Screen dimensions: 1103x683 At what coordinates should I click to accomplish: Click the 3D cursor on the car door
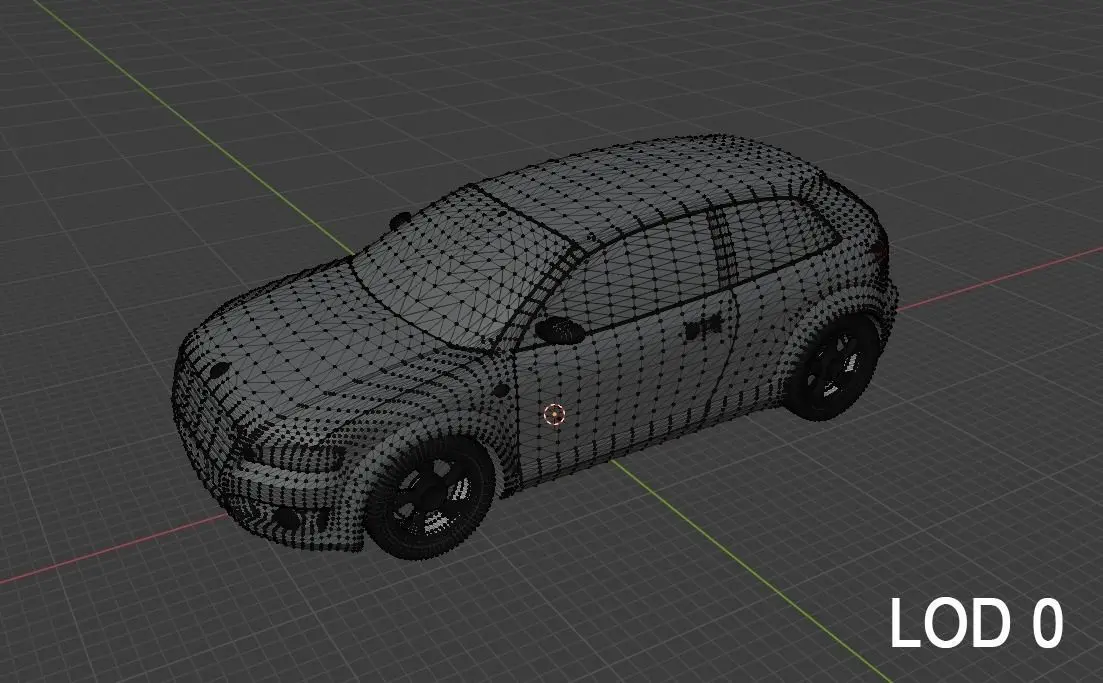point(554,415)
